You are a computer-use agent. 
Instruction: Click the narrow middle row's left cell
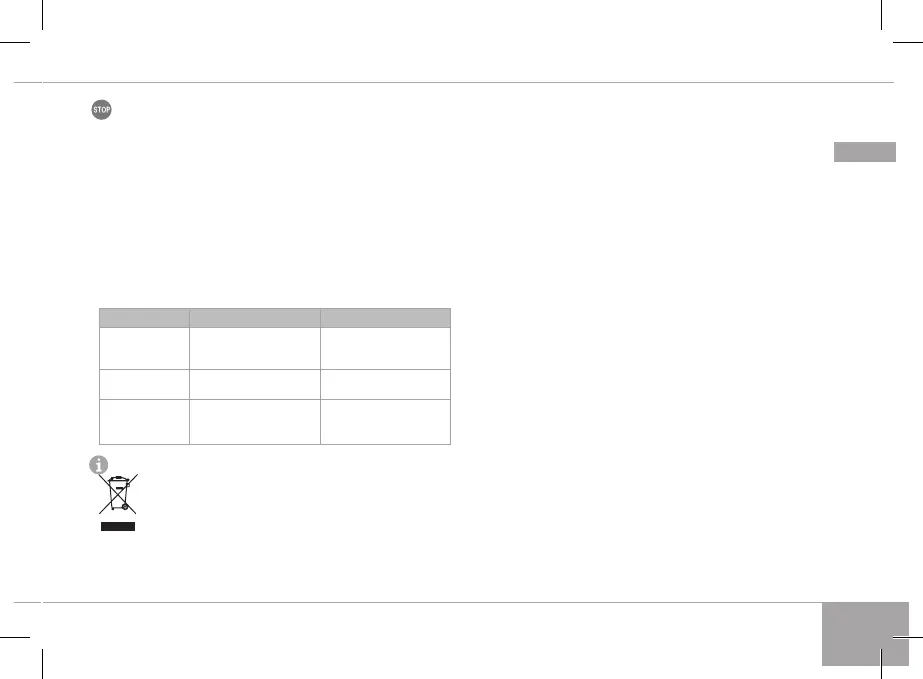[x=145, y=382]
